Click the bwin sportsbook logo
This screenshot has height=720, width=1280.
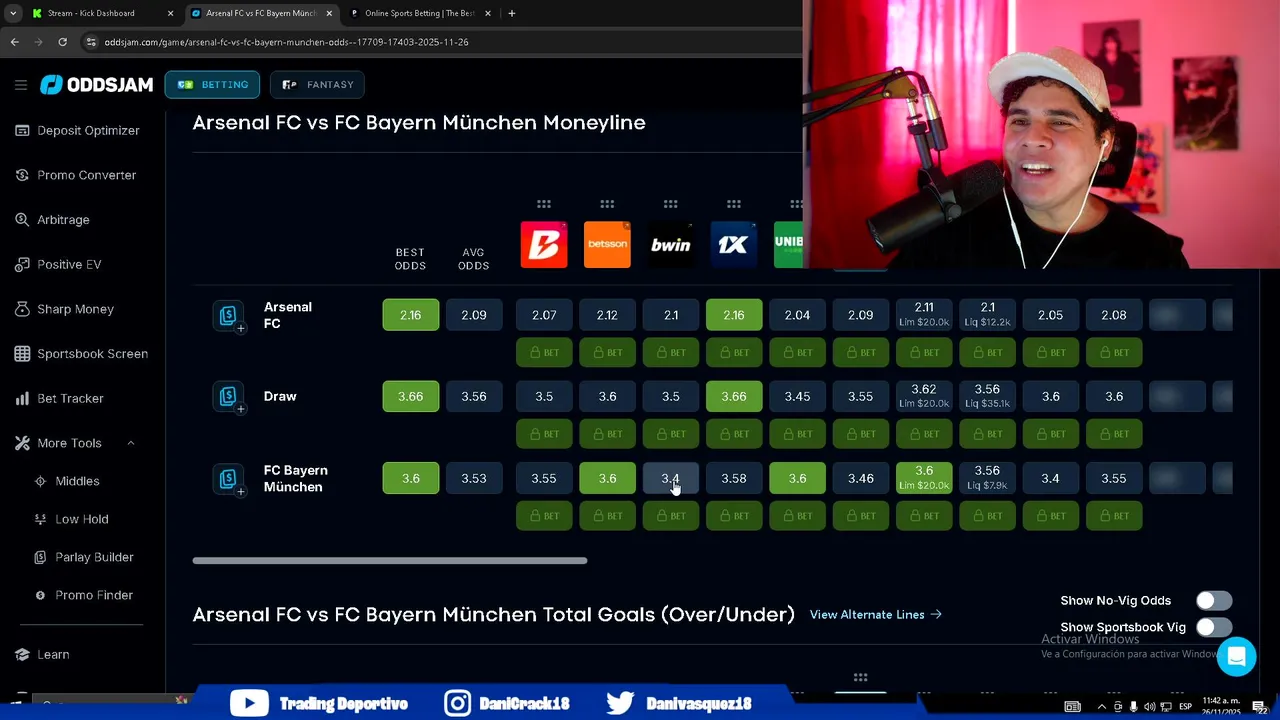click(671, 245)
